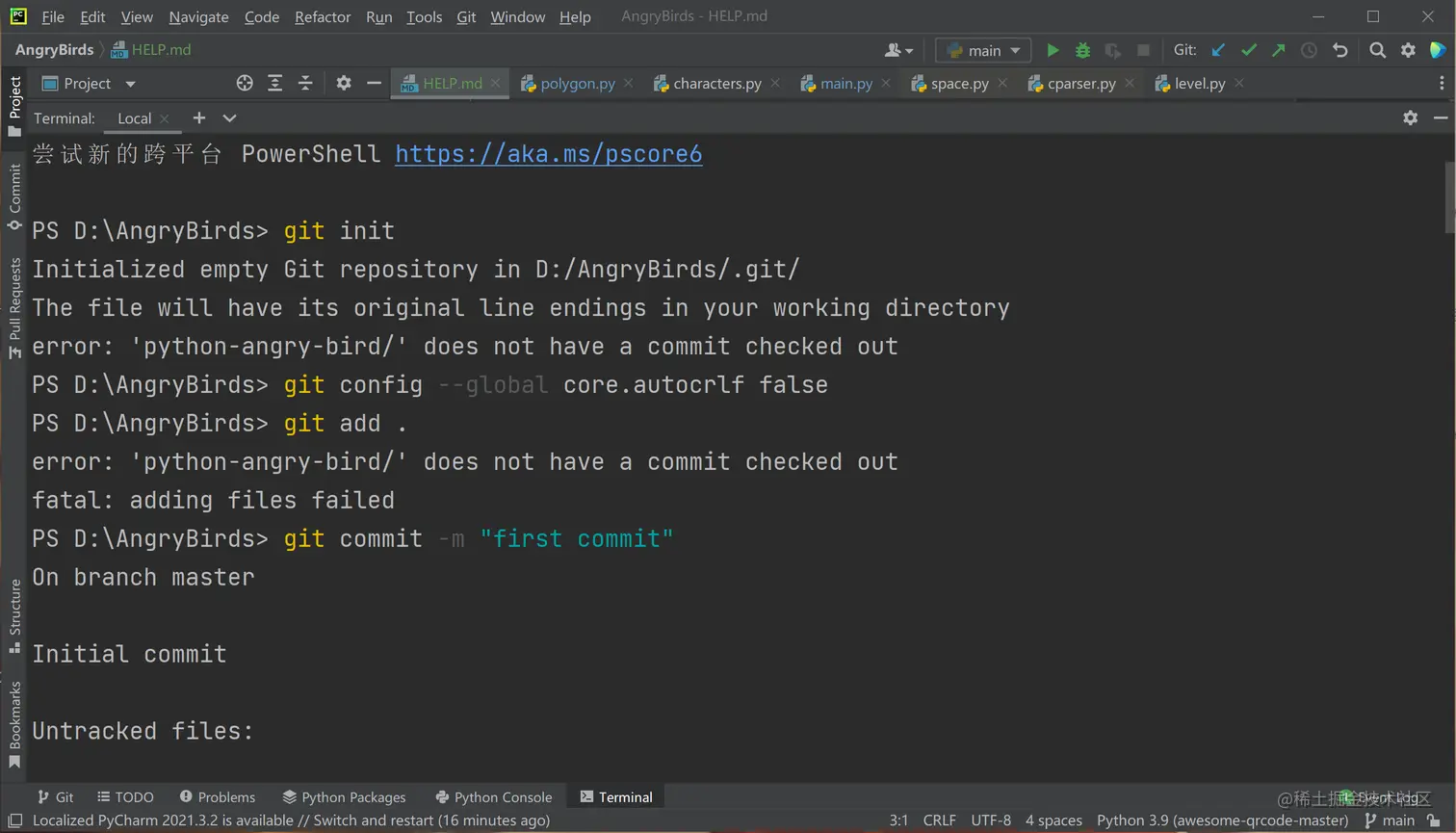Click the read-only lock icon
The height and width of the screenshot is (833, 1456).
[1434, 821]
